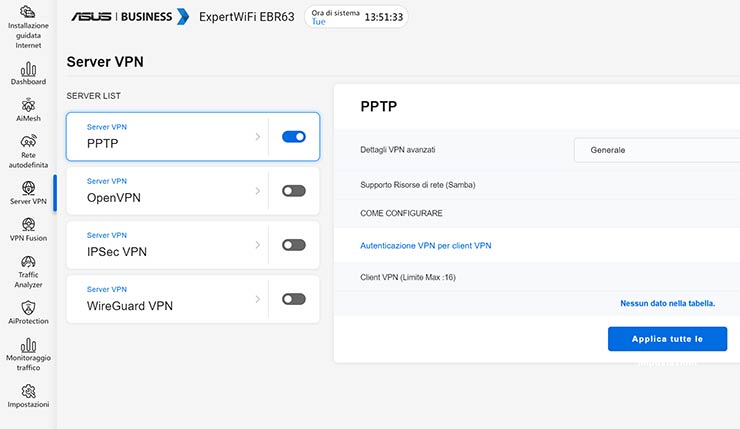Open Impostazioni gear icon

[28, 391]
